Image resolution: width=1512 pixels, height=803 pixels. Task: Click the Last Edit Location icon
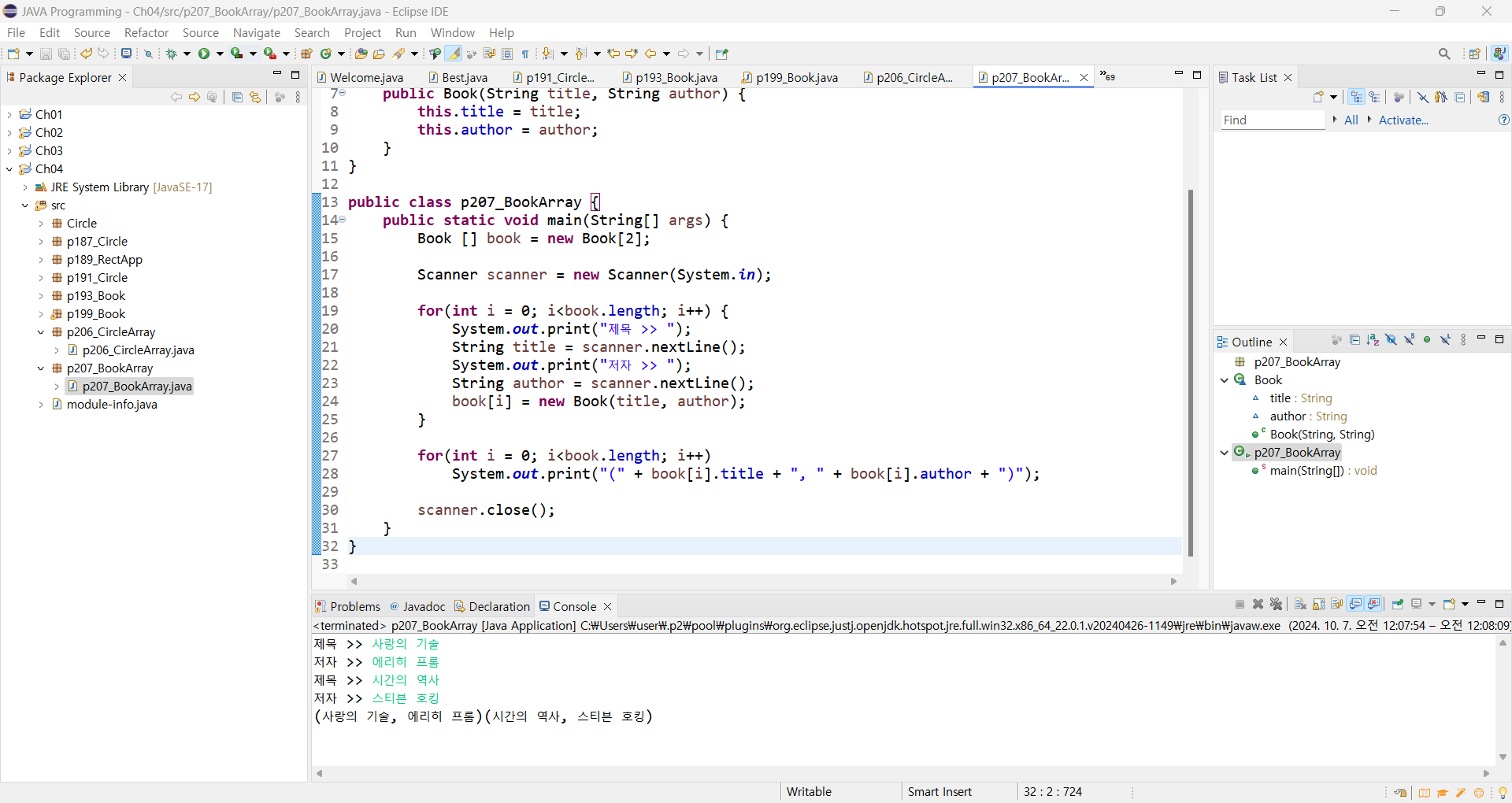click(x=613, y=54)
